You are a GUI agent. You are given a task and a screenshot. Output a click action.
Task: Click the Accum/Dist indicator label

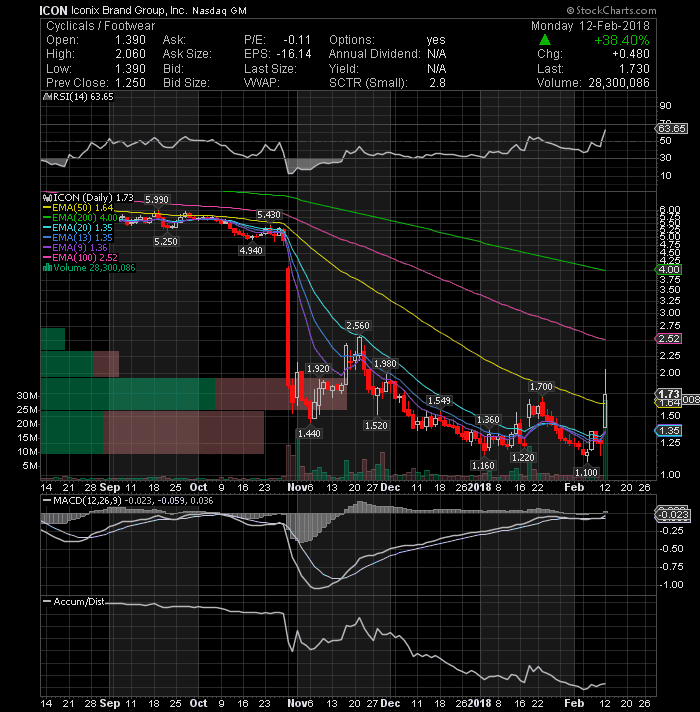(74, 602)
